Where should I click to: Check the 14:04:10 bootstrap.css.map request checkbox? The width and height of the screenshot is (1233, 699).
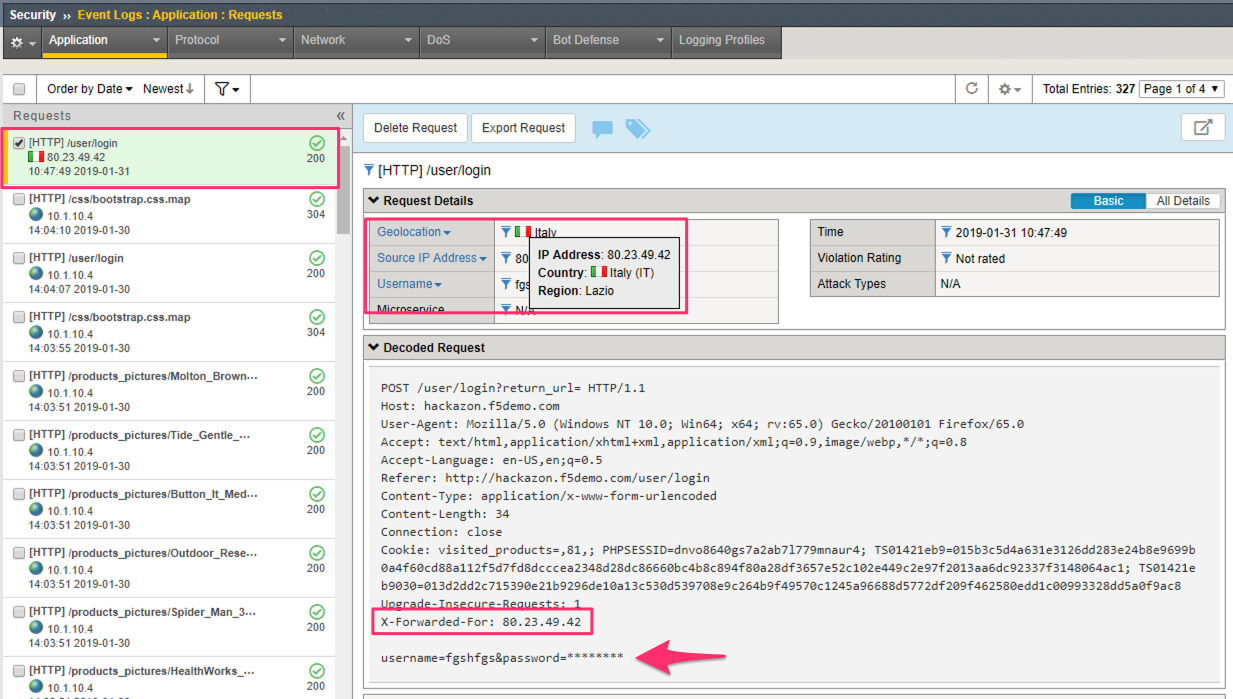19,199
